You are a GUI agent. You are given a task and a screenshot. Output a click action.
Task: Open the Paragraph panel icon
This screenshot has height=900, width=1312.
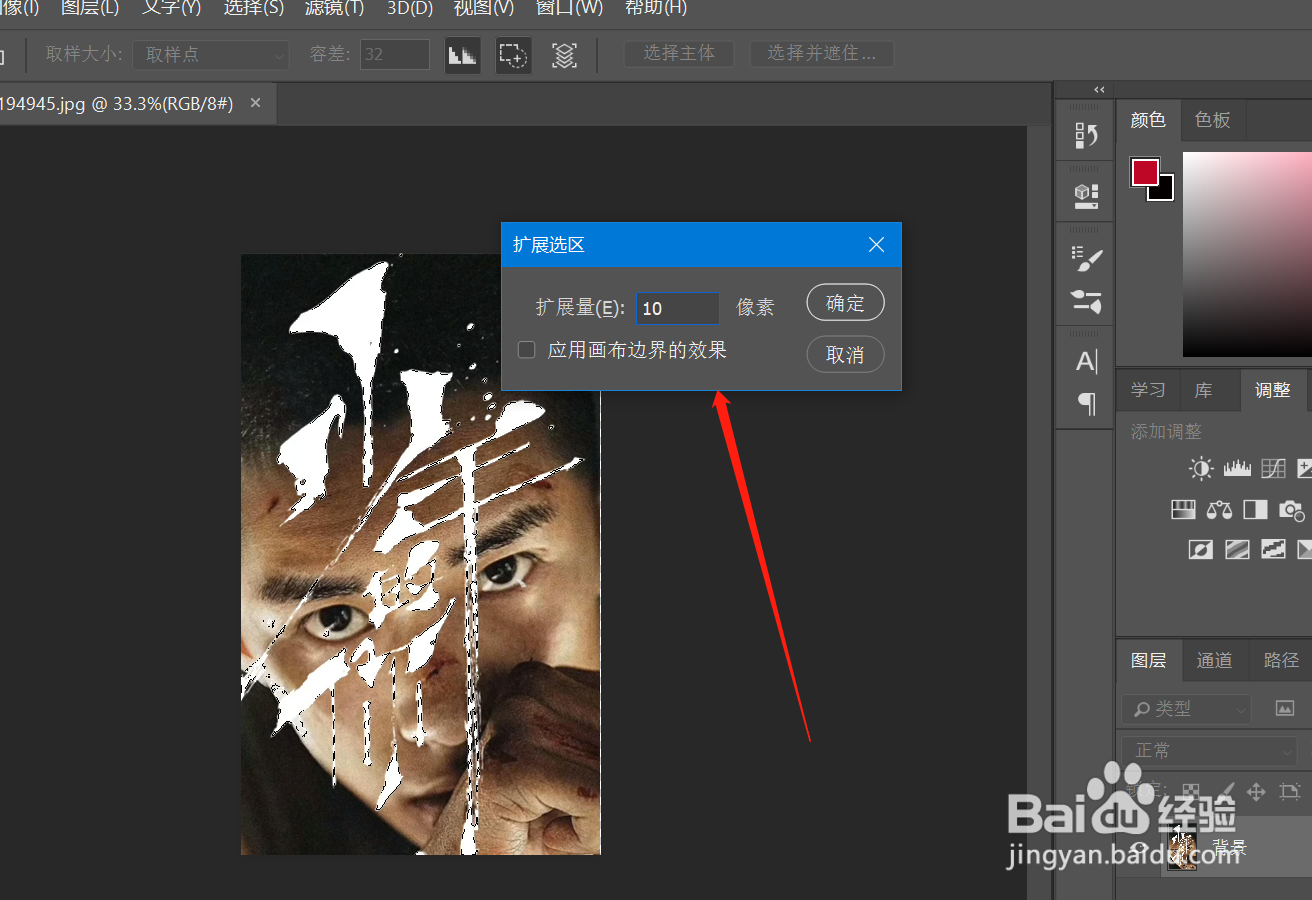tap(1086, 404)
